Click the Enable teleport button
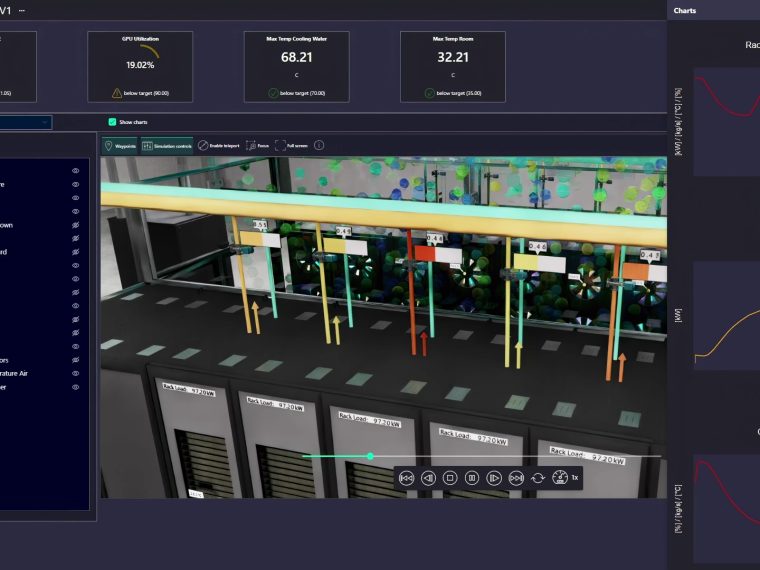The height and width of the screenshot is (570, 760). (x=218, y=145)
